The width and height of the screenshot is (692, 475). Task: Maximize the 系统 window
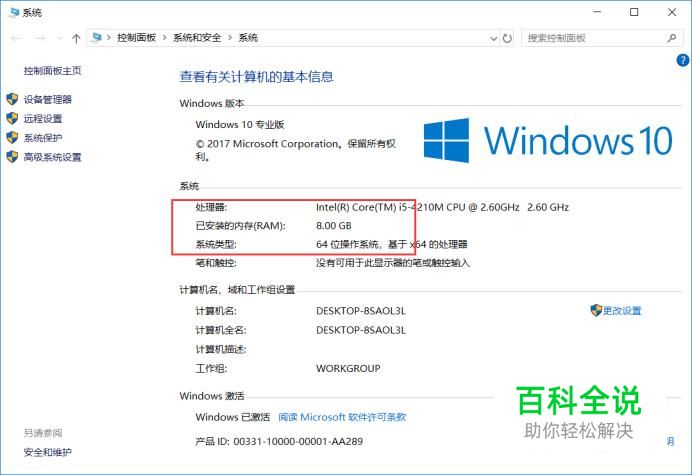[x=634, y=12]
